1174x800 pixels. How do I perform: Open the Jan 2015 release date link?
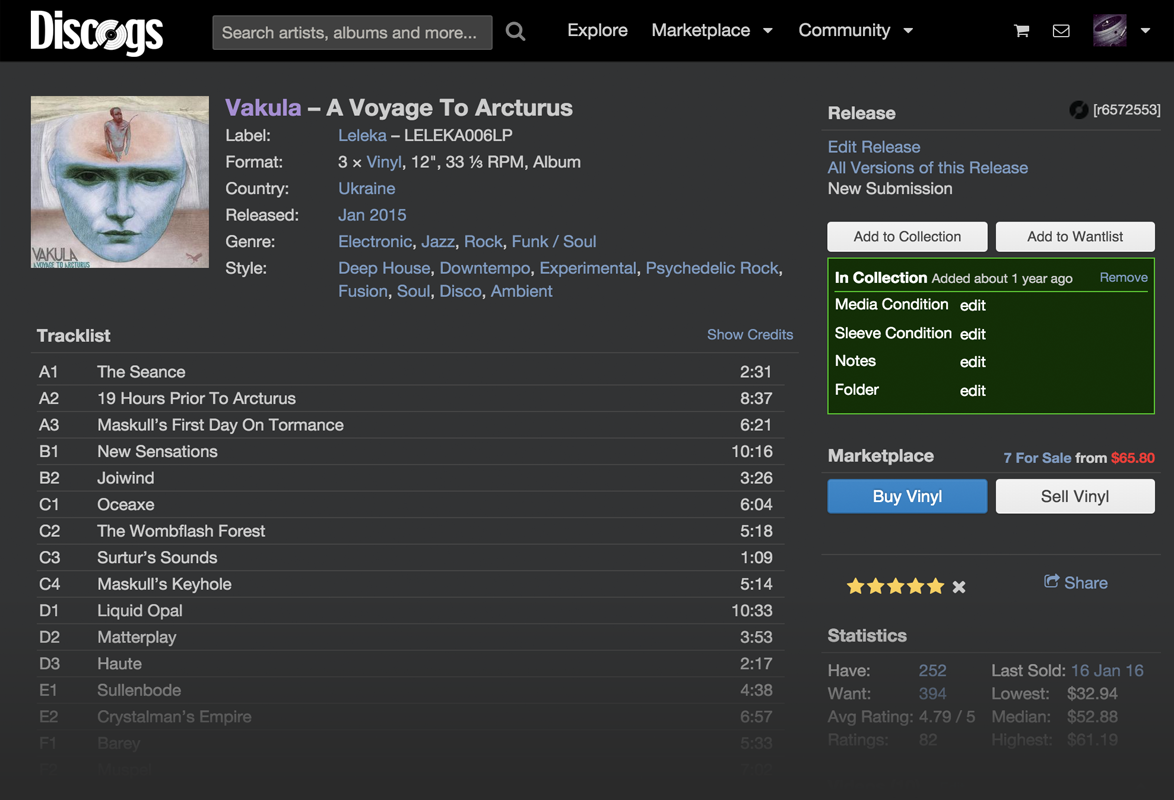pos(372,215)
